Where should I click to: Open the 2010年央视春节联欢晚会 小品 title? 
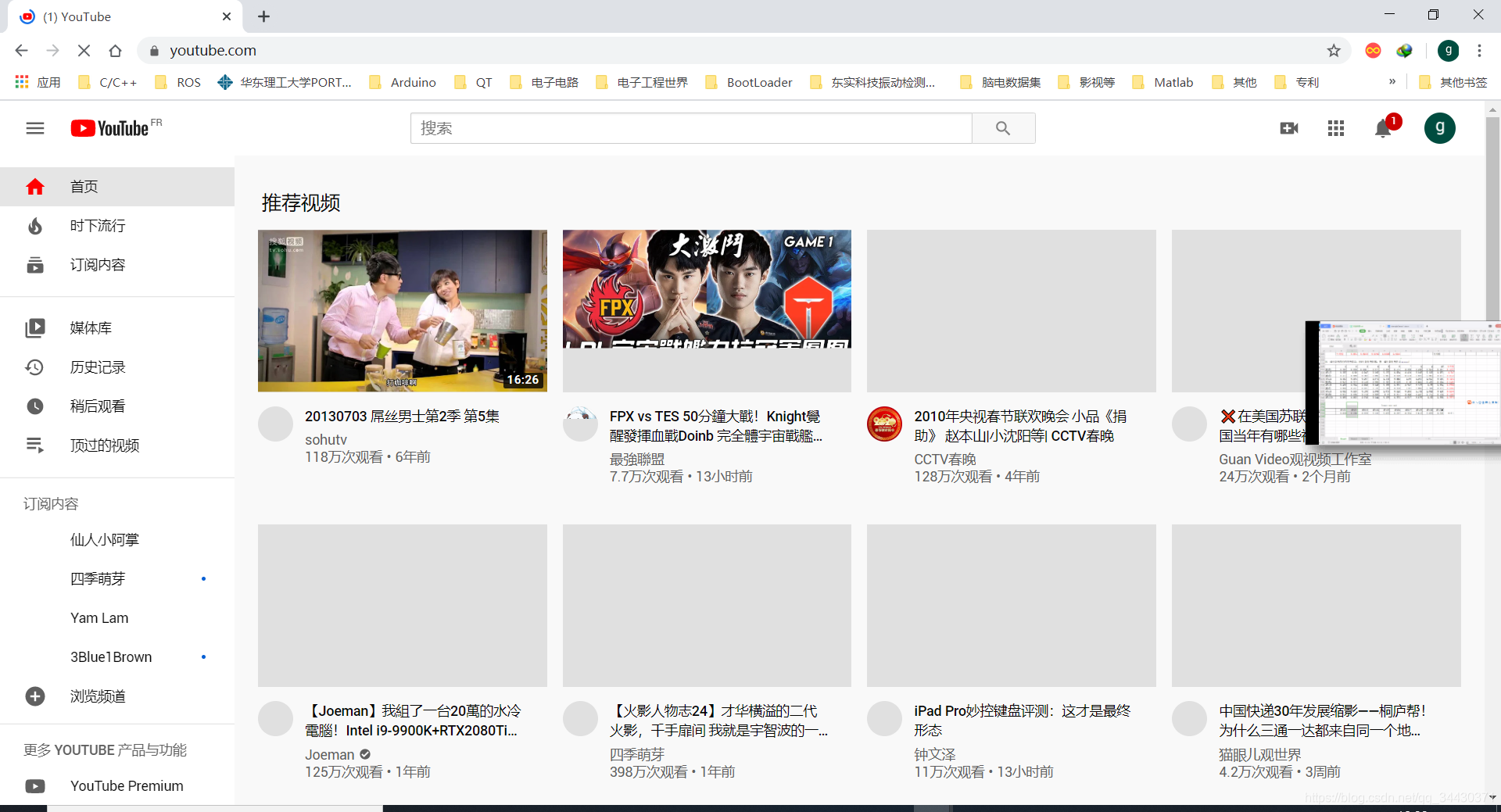[1020, 426]
